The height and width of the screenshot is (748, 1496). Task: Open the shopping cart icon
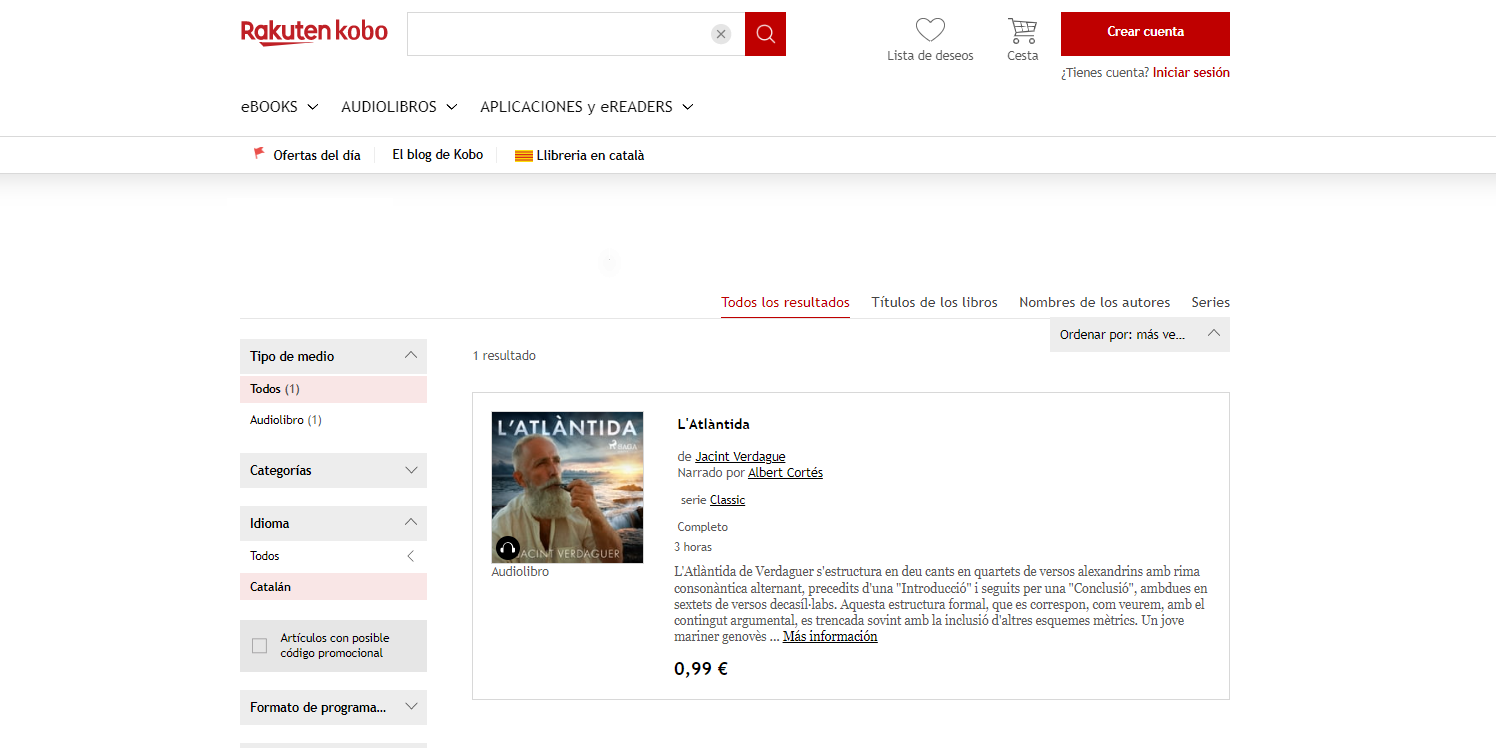1021,29
